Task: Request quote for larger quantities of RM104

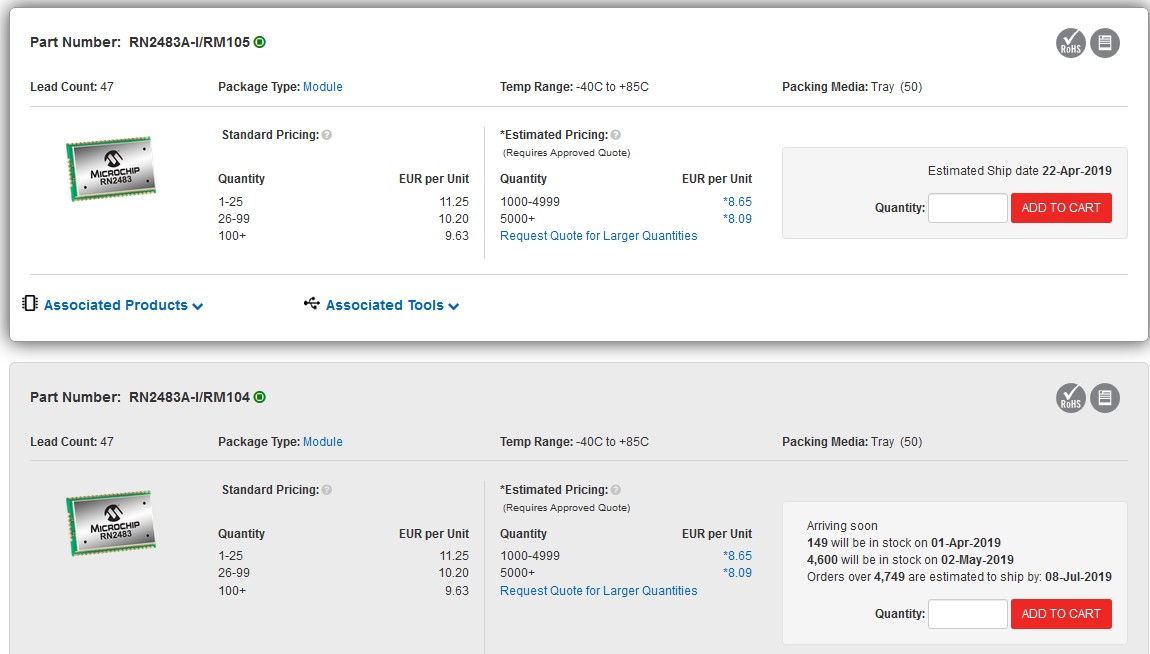Action: coord(598,591)
